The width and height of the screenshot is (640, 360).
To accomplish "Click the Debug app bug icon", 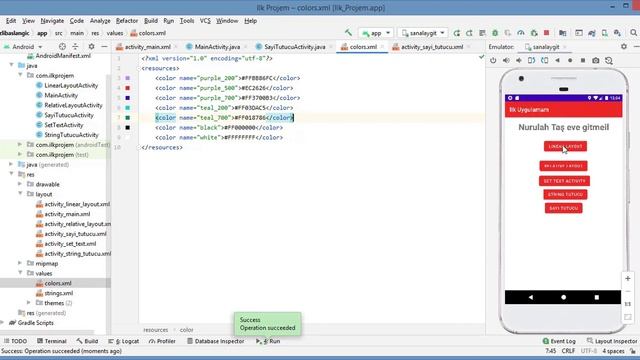I will pos(495,33).
